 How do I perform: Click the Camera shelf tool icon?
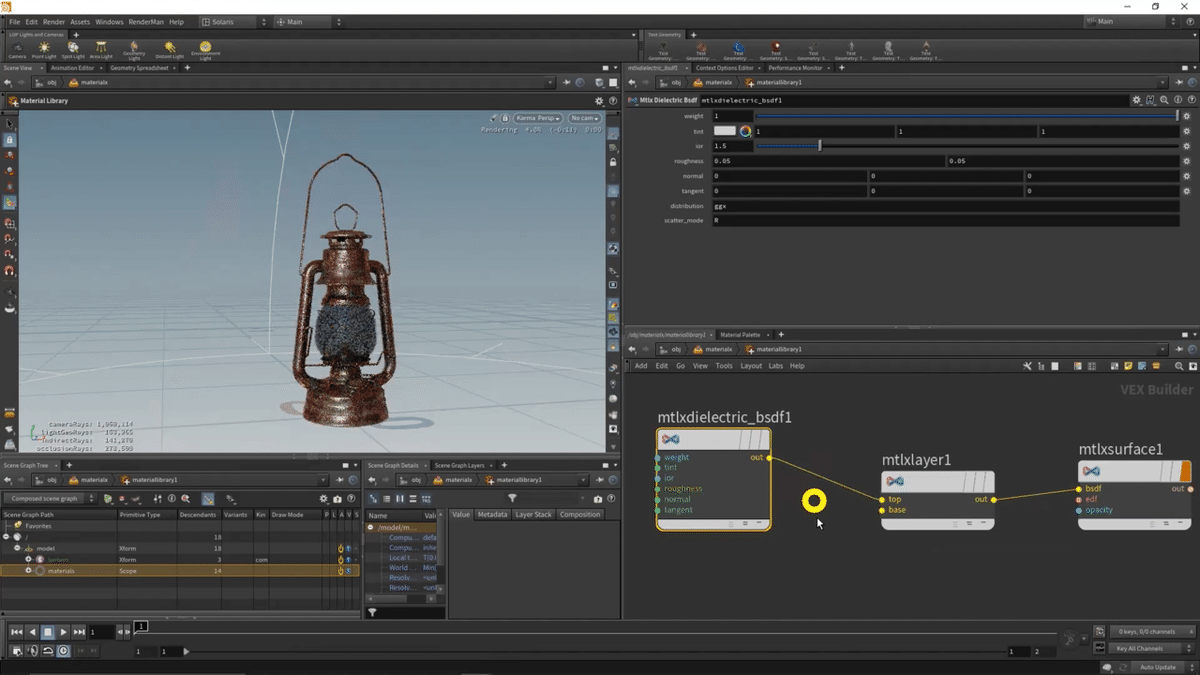(17, 48)
